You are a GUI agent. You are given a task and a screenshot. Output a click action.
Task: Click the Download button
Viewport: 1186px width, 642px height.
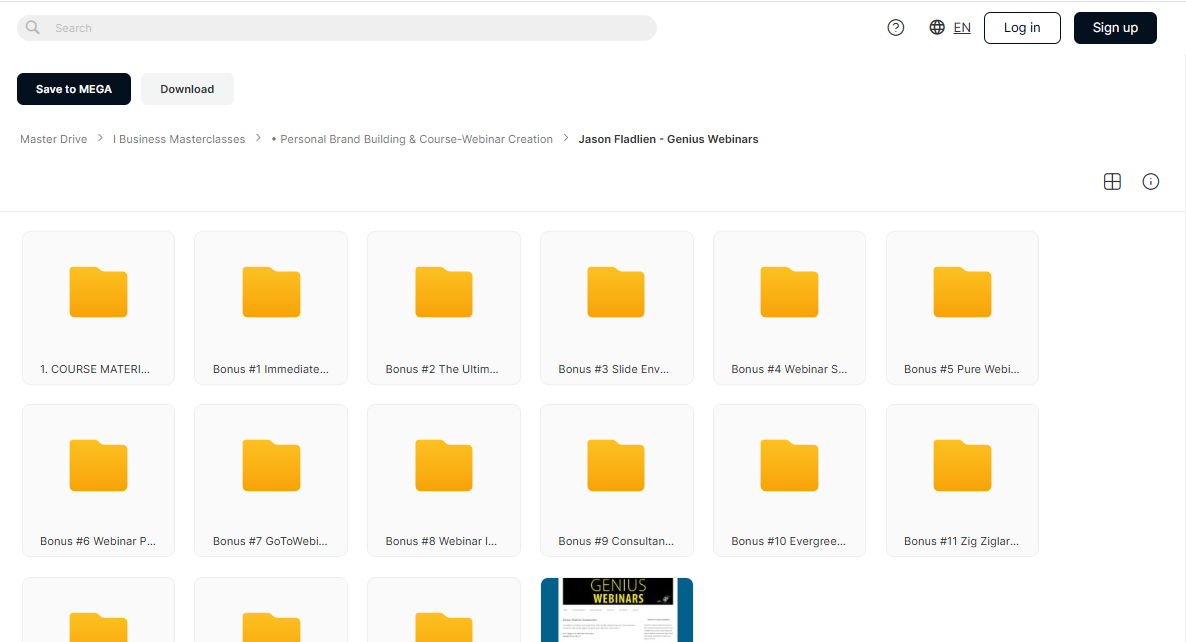pos(187,89)
